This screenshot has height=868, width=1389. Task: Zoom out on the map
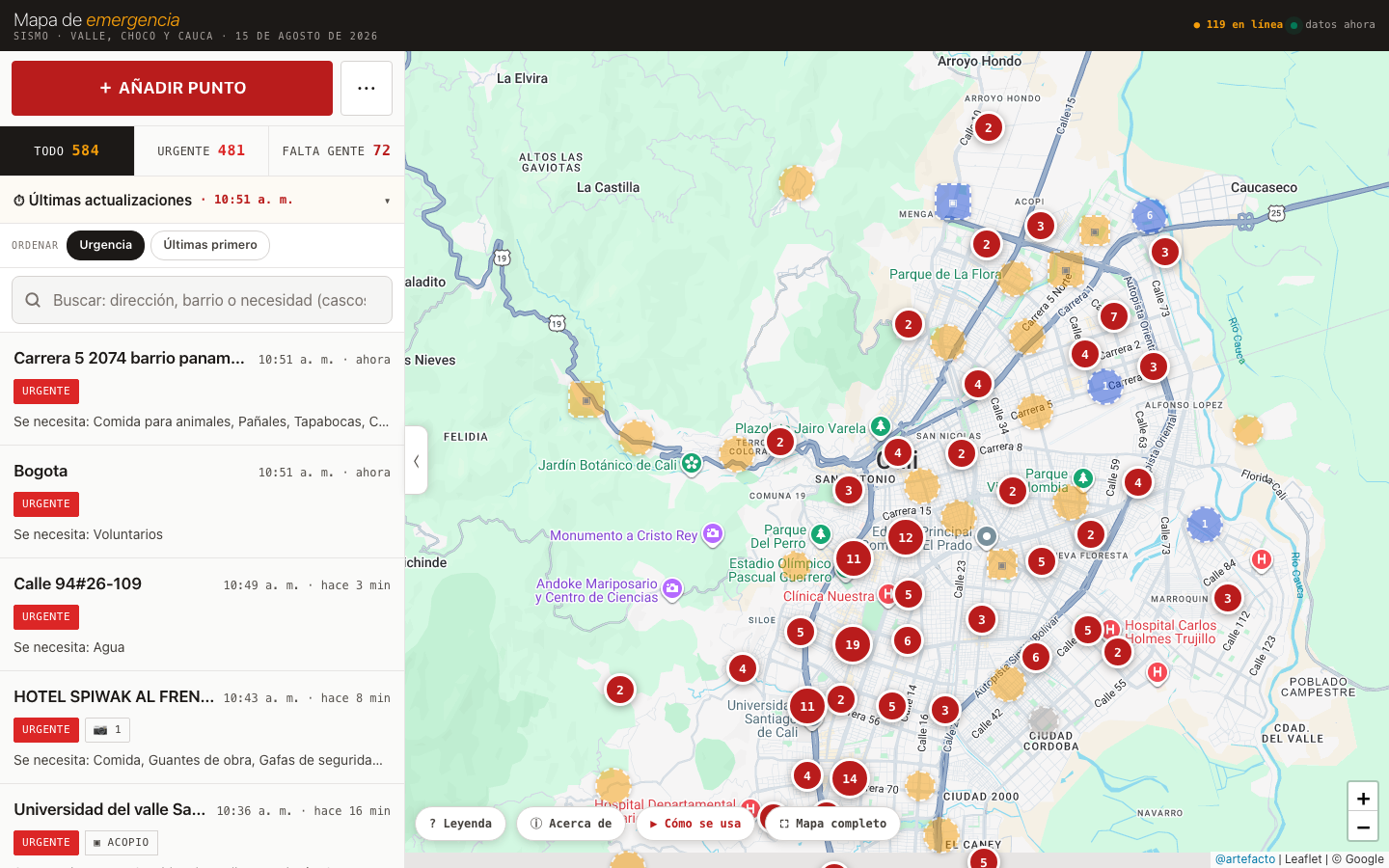pos(1363,827)
